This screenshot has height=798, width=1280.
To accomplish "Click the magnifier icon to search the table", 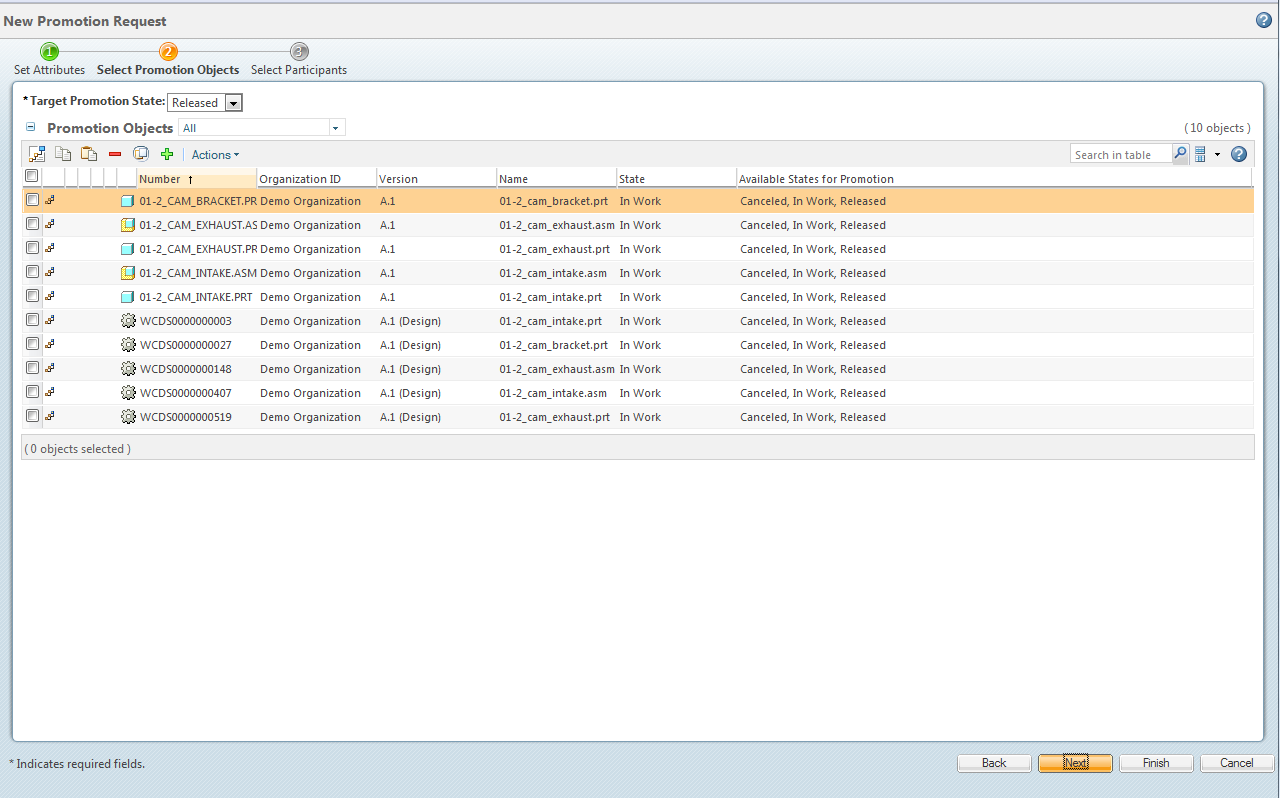I will 1180,154.
